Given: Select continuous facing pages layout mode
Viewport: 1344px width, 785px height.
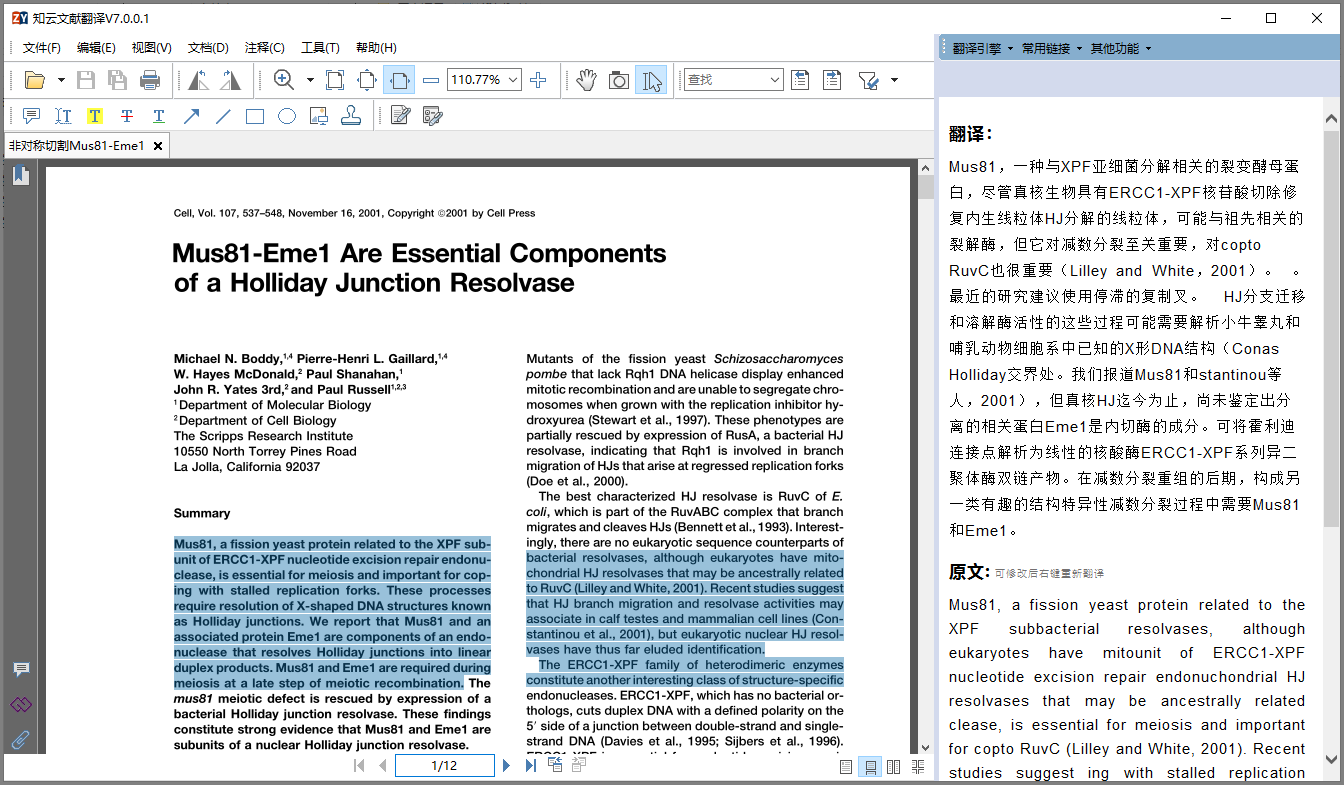Looking at the screenshot, I should coord(918,767).
